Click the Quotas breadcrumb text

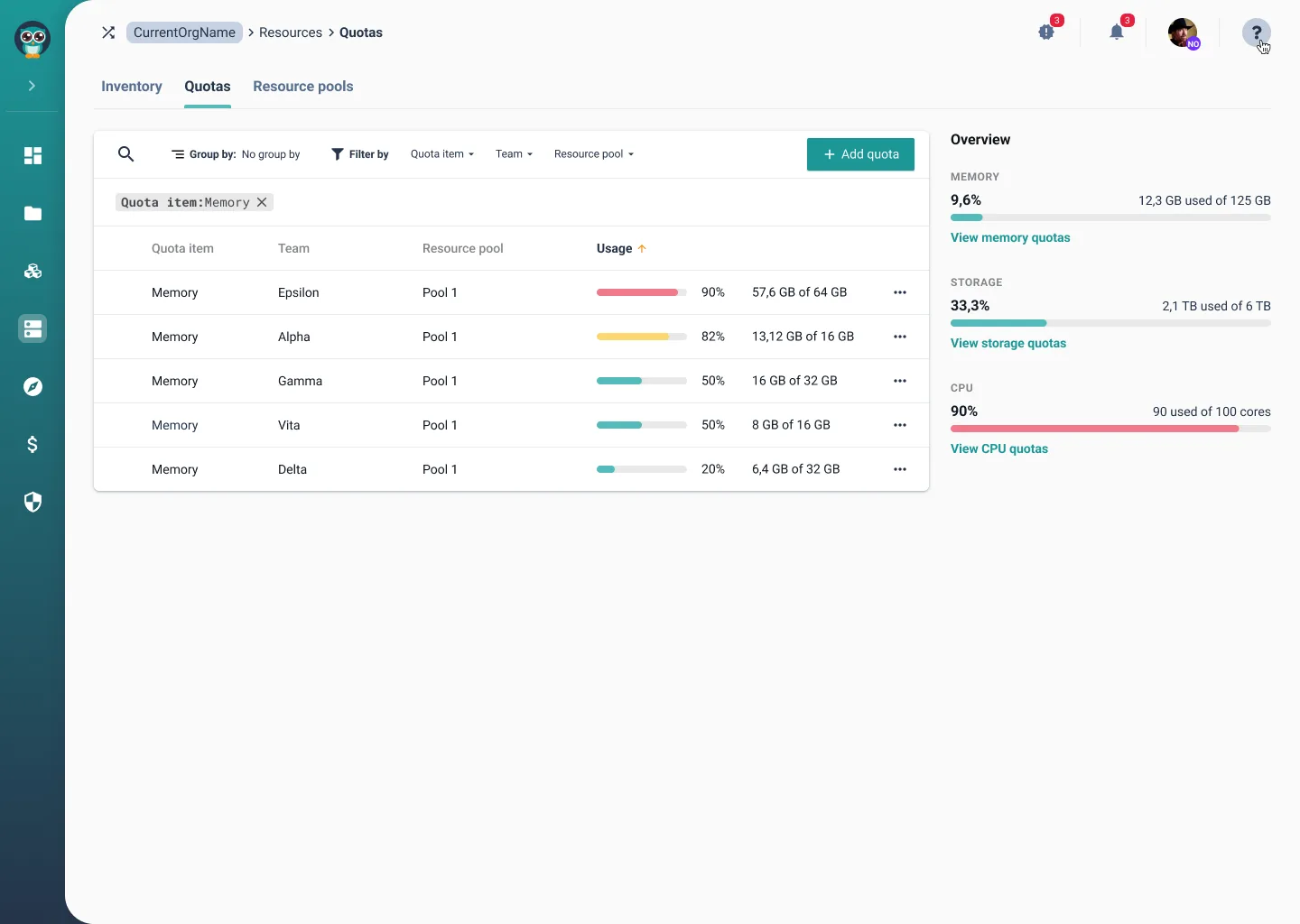click(x=361, y=32)
